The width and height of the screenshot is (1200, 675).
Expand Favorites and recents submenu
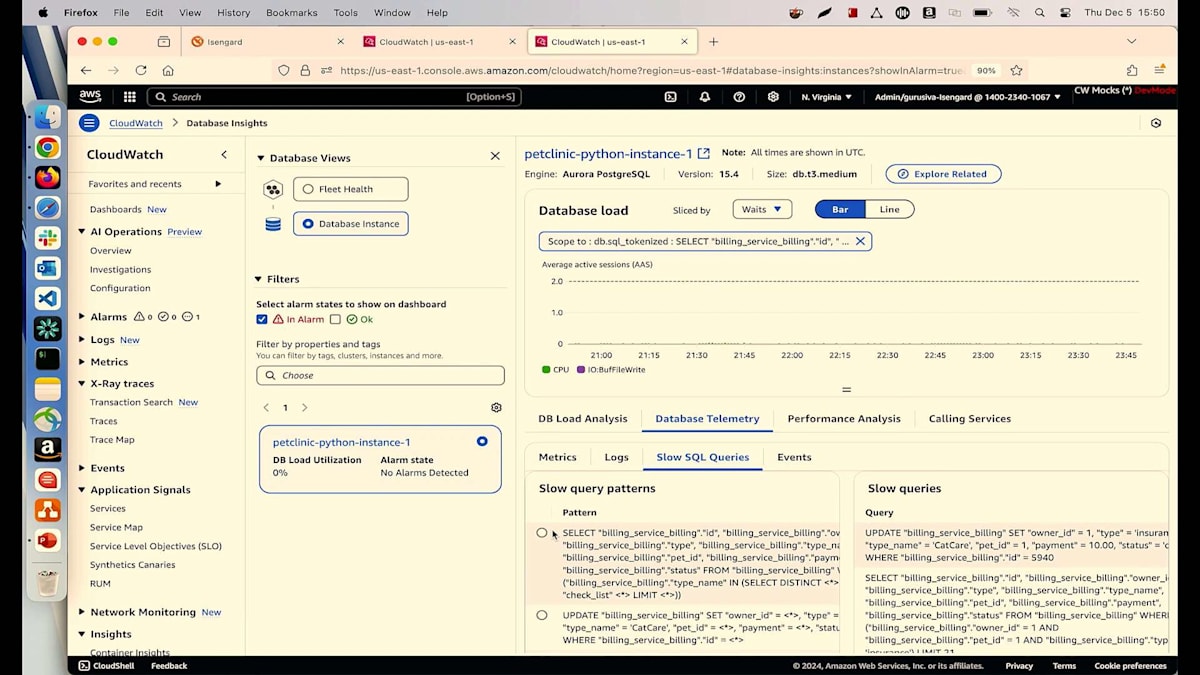click(218, 184)
